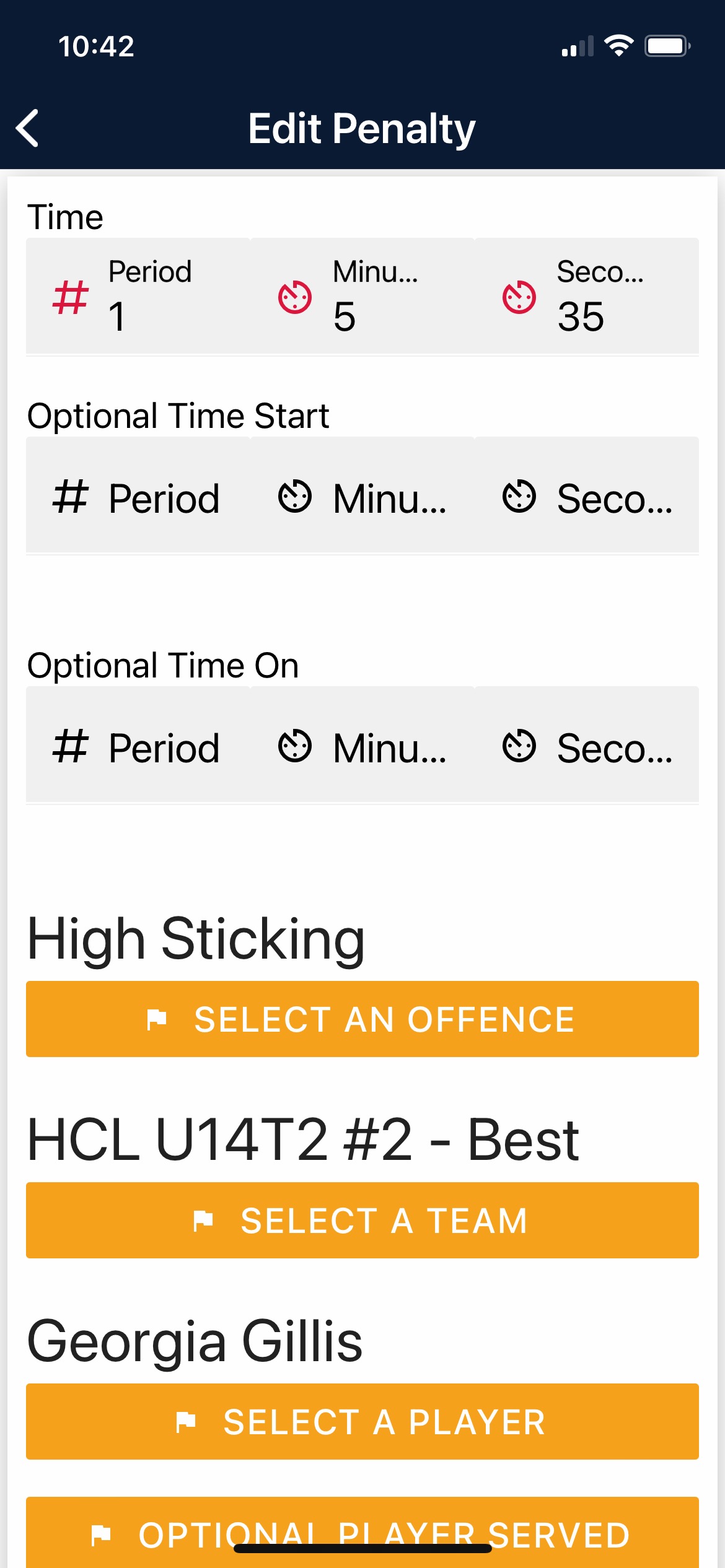Select the Period field under Optional Time On
725x1568 pixels.
(138, 745)
